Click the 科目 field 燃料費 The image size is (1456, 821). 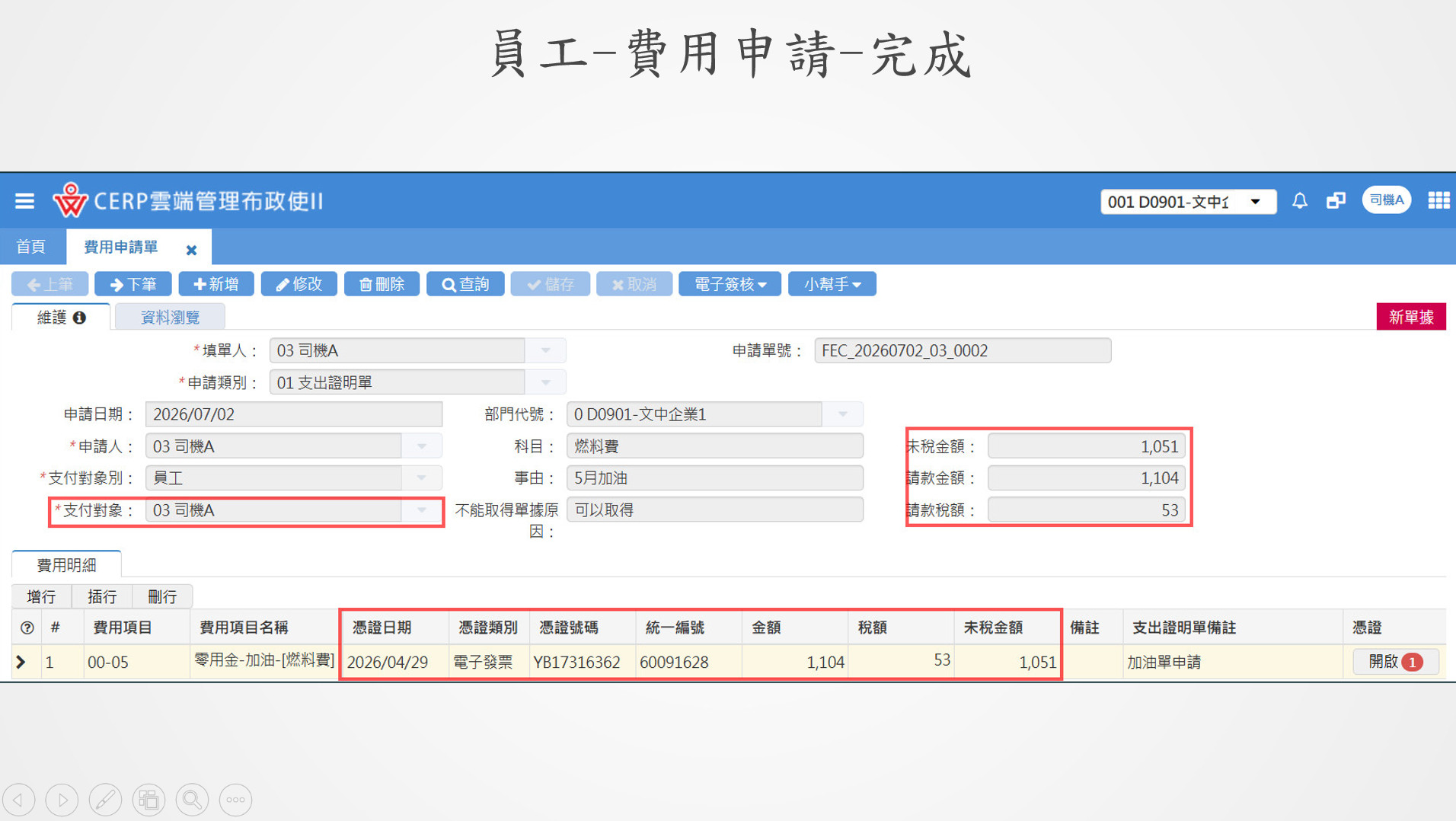714,446
